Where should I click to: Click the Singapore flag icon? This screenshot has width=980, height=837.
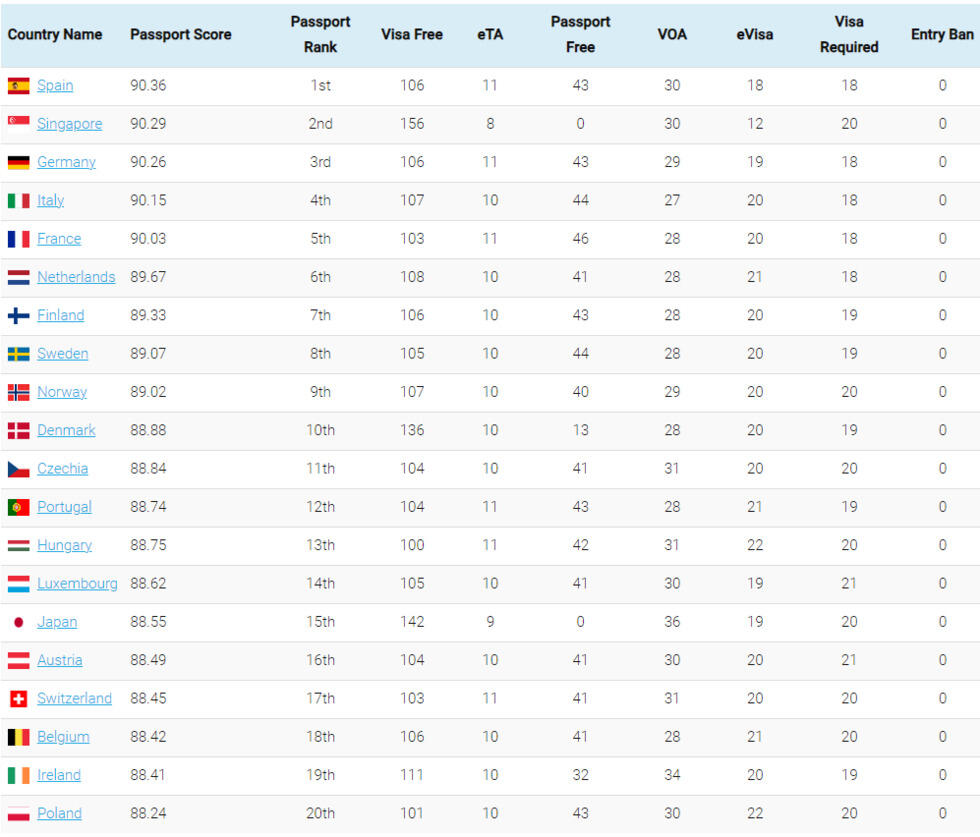pos(18,124)
